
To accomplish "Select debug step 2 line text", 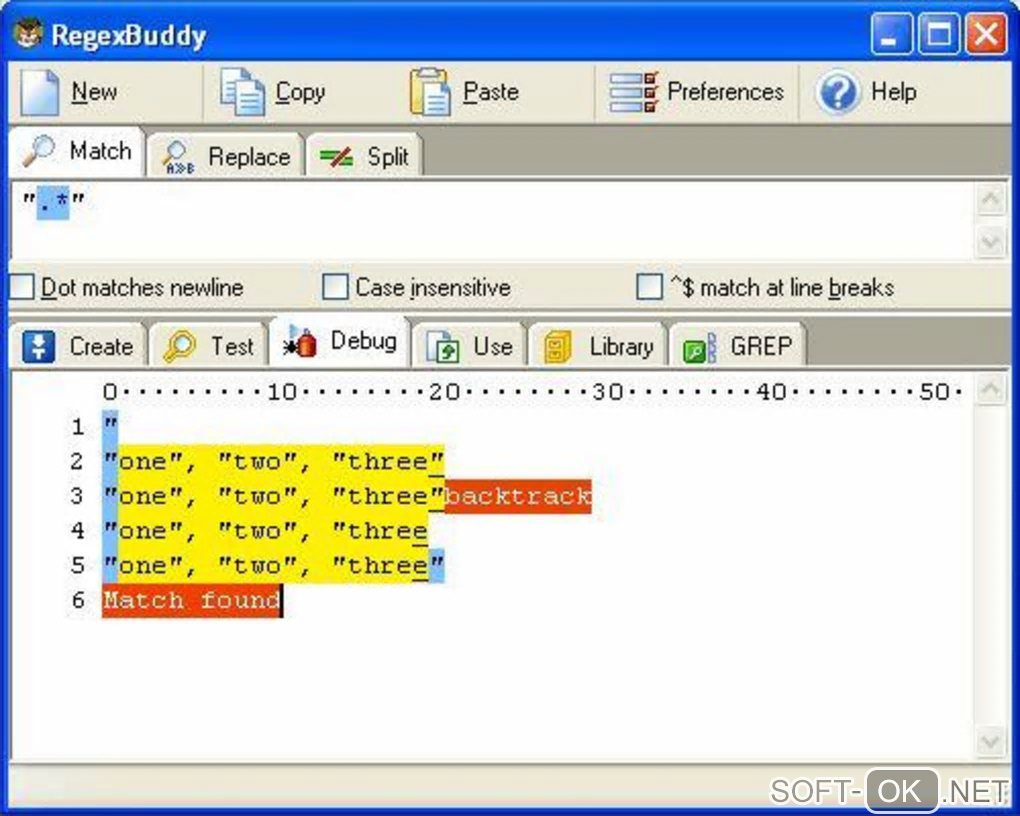I will (x=273, y=462).
